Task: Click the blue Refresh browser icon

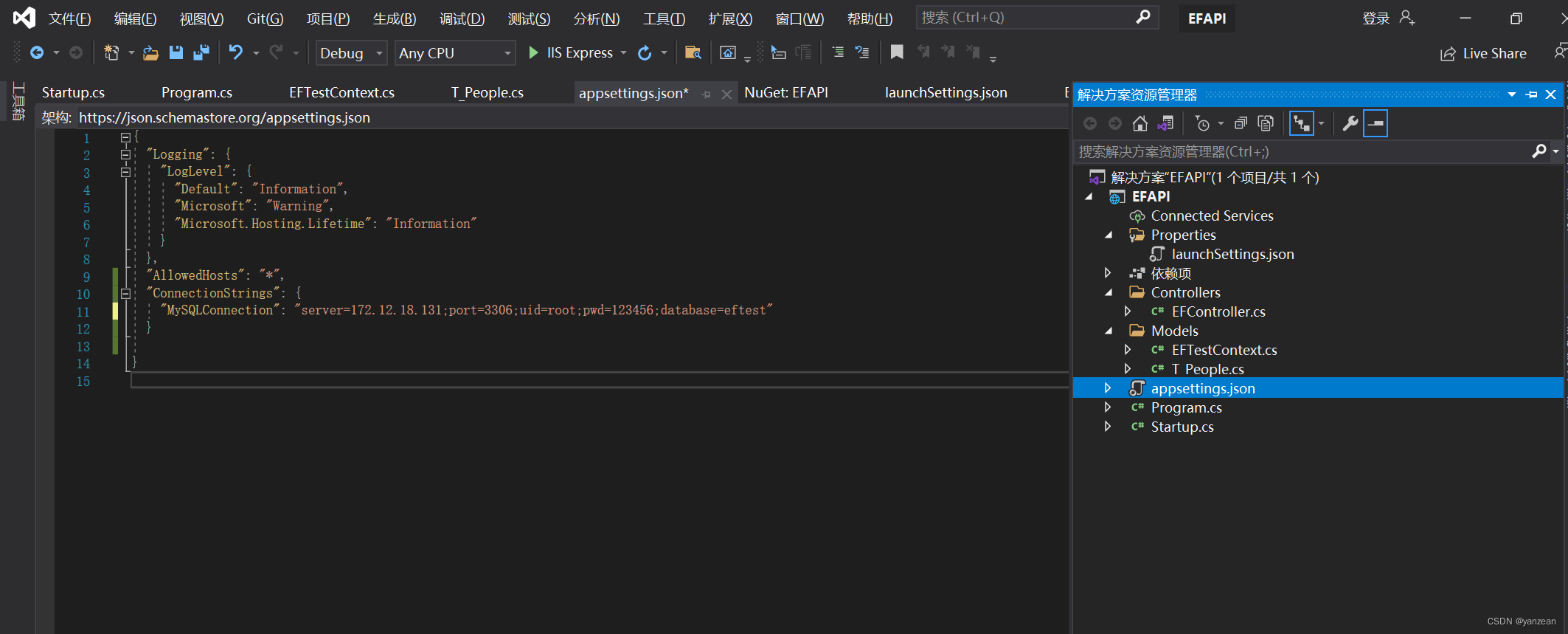Action: click(645, 52)
